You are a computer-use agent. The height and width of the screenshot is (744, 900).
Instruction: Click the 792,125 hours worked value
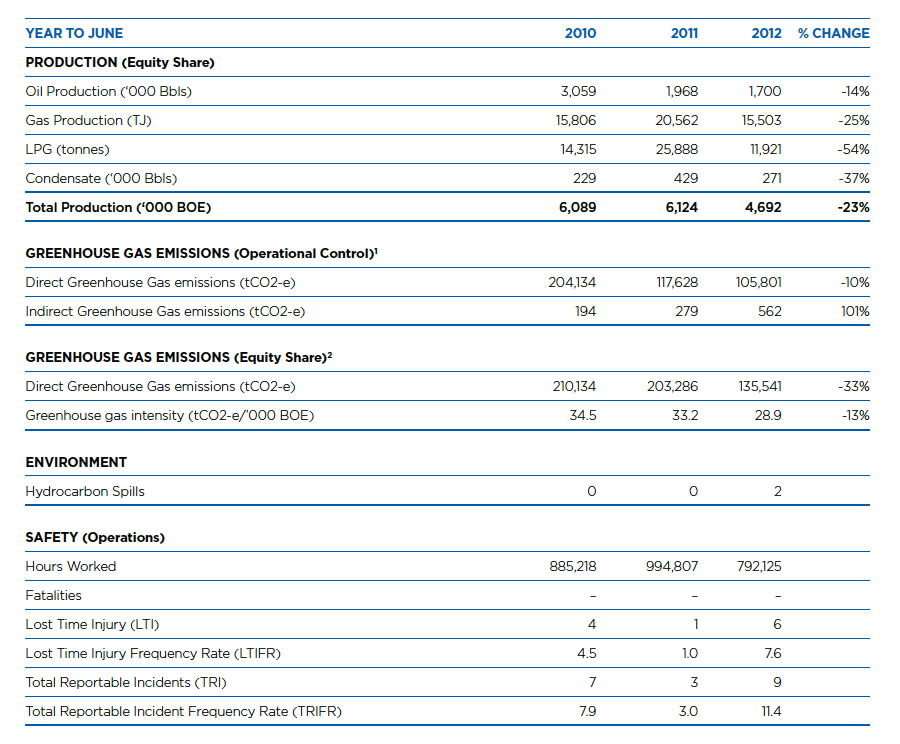(759, 567)
